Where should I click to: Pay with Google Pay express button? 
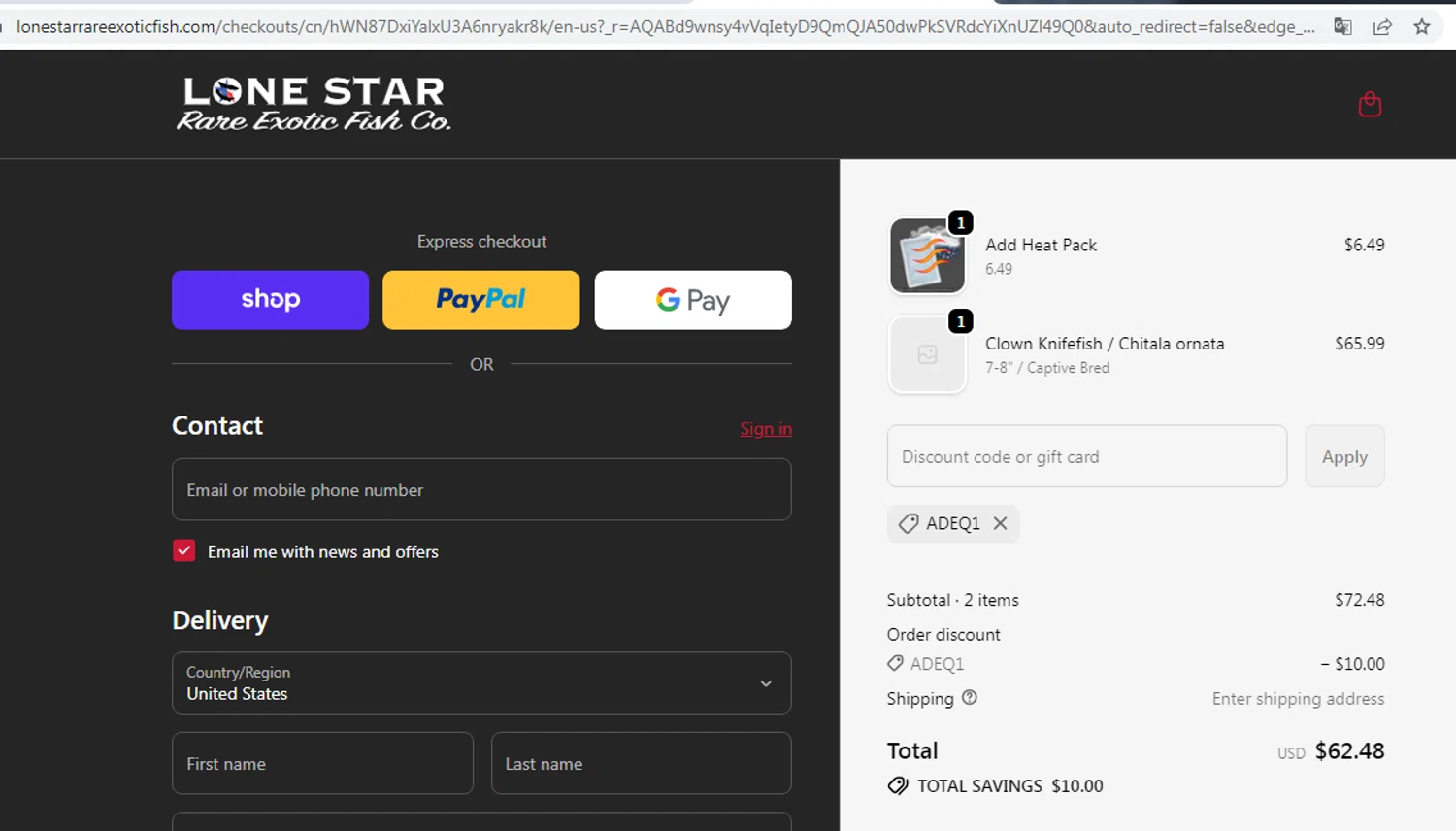(693, 300)
